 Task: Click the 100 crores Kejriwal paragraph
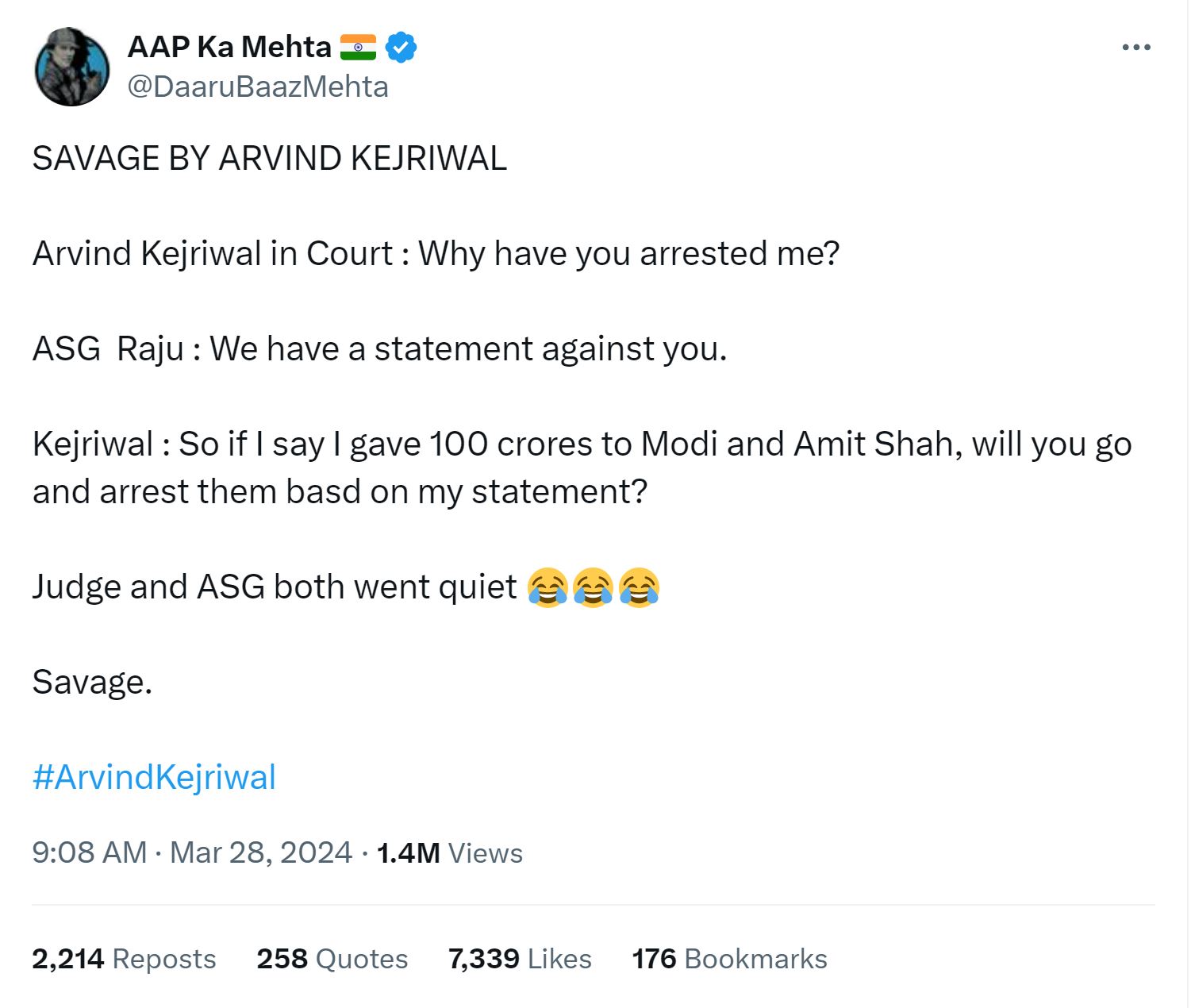[x=582, y=467]
